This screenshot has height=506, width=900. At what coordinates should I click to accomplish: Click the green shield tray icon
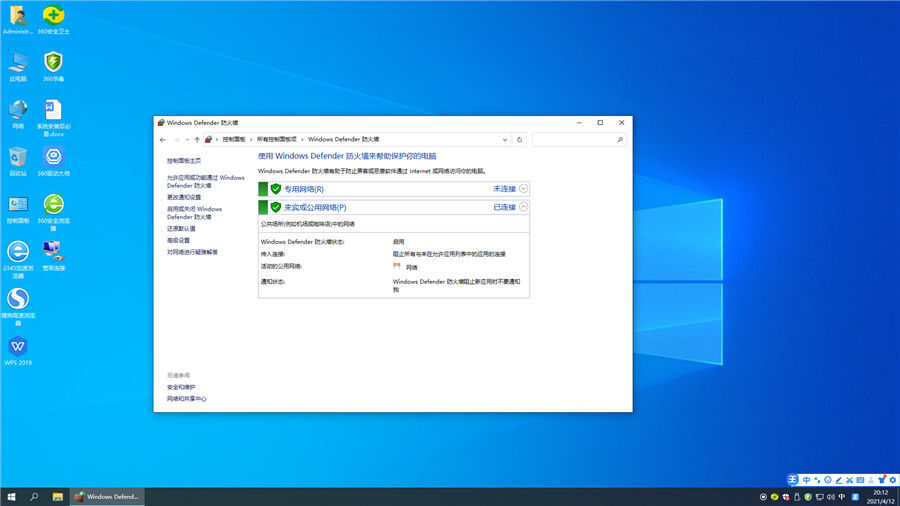click(x=808, y=497)
